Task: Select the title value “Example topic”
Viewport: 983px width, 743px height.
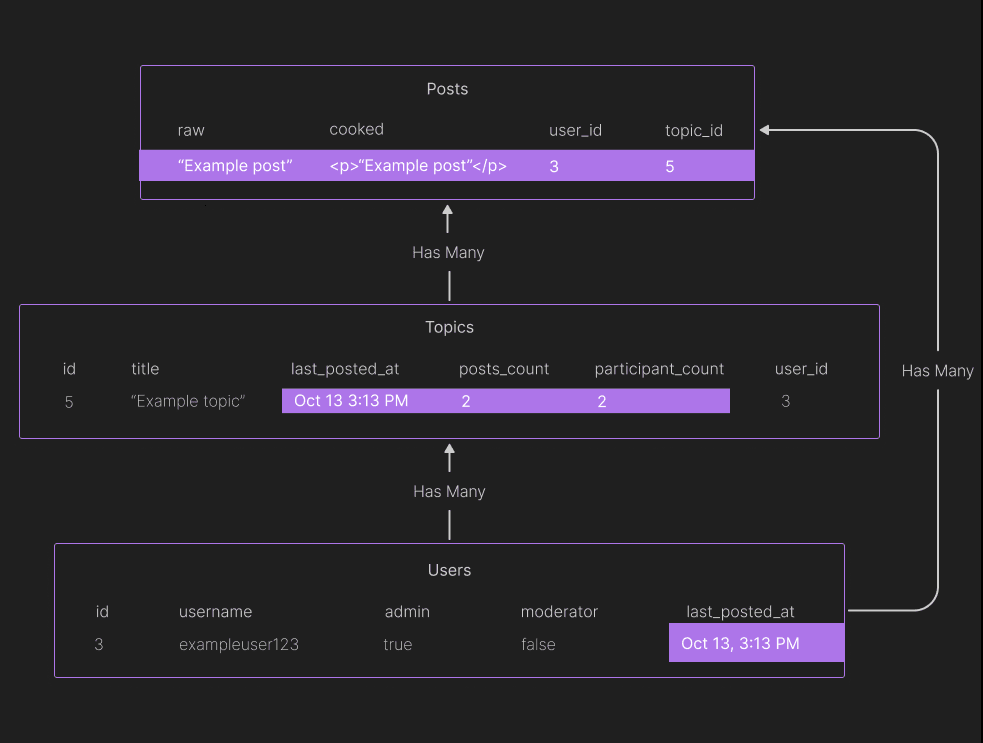Action: [187, 401]
